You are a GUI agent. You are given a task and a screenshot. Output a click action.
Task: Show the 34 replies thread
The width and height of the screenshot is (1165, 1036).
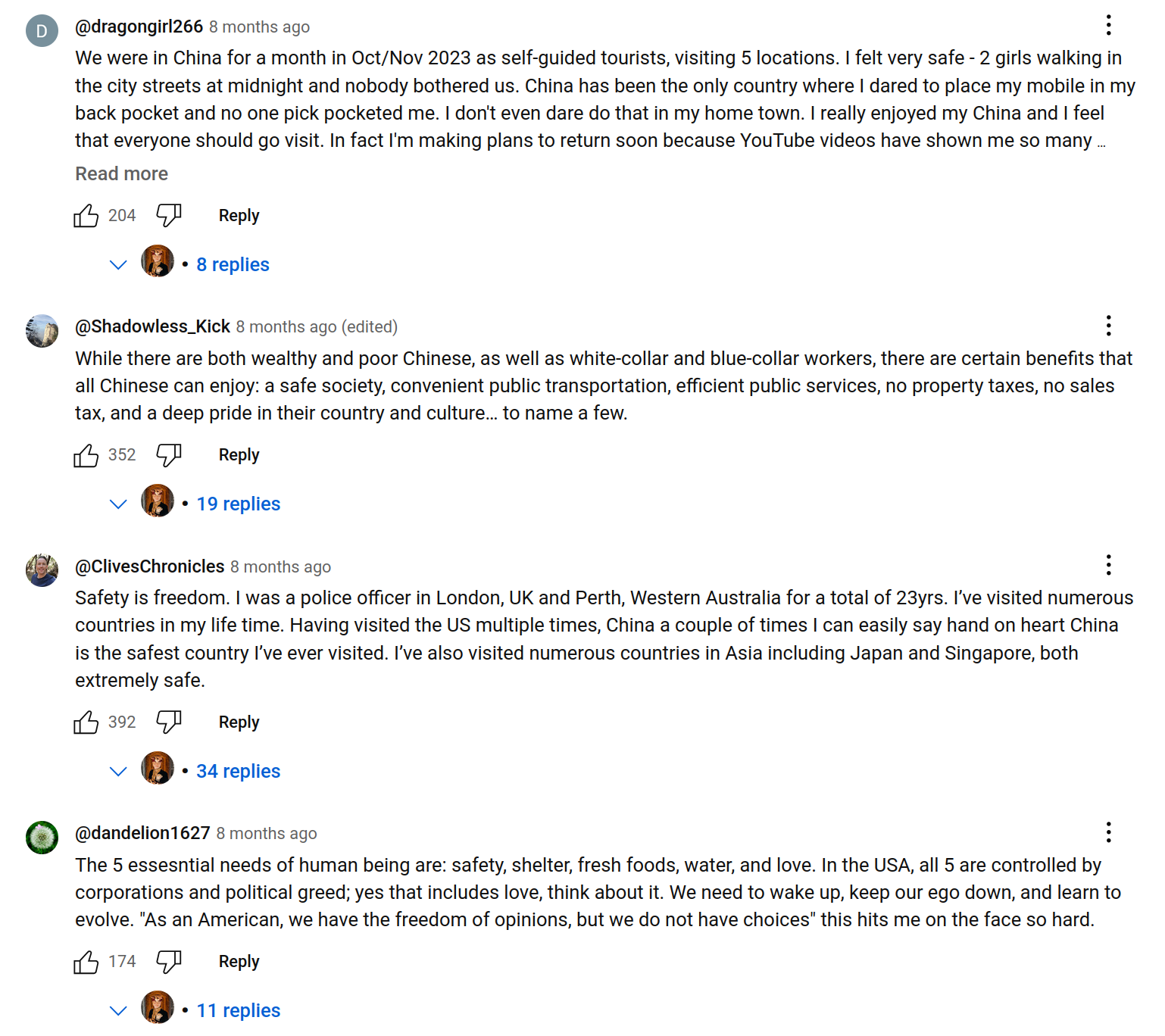tap(238, 771)
